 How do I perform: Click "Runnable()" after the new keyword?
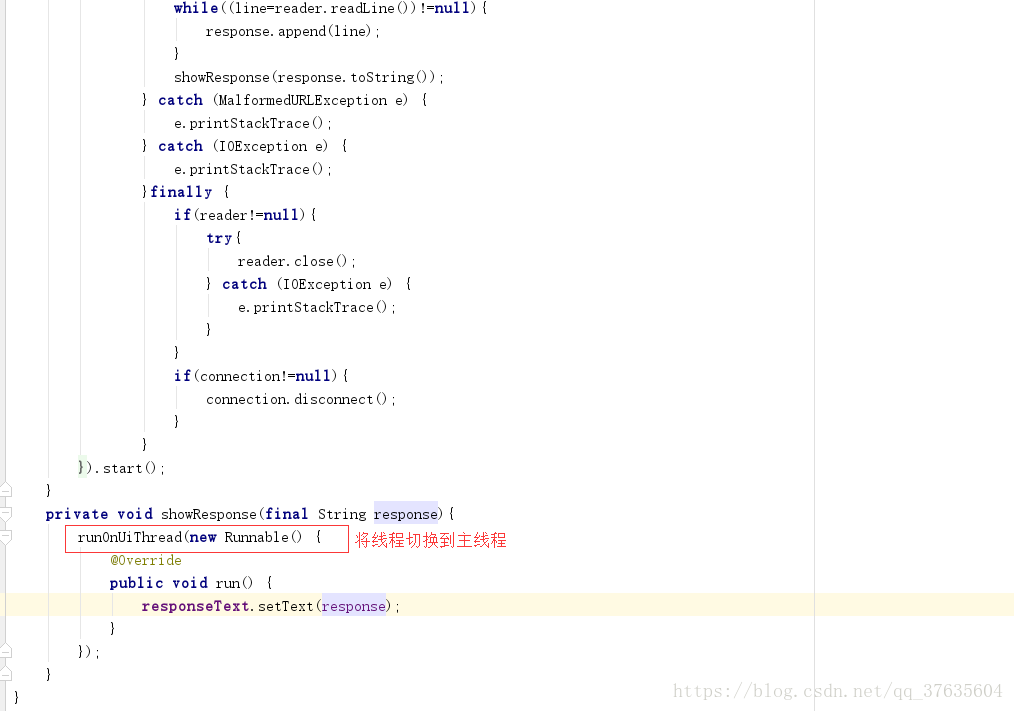(x=263, y=537)
